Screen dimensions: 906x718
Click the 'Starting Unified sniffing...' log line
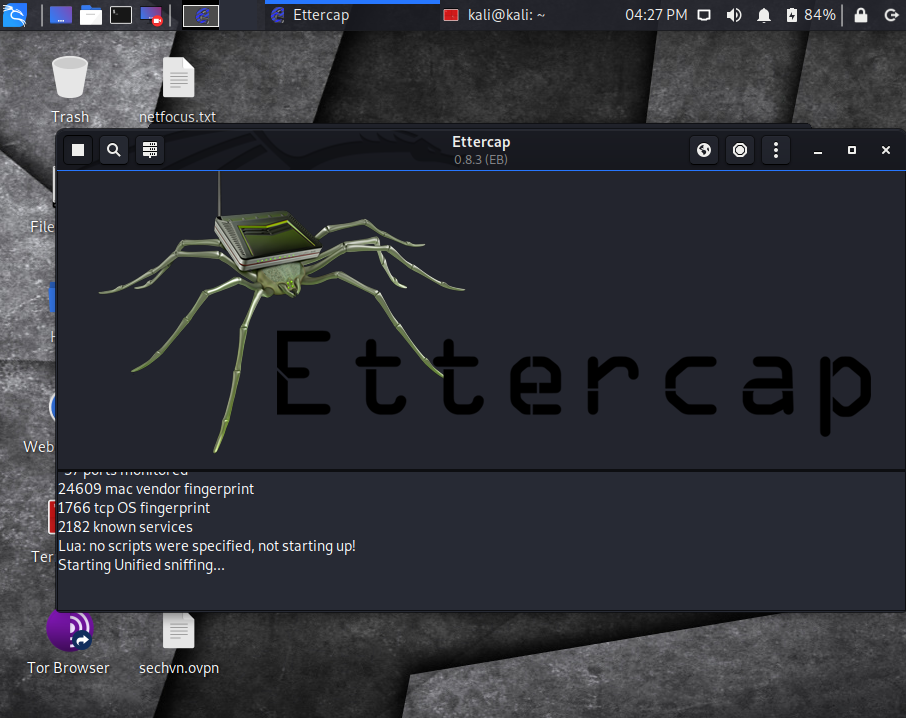click(x=142, y=566)
